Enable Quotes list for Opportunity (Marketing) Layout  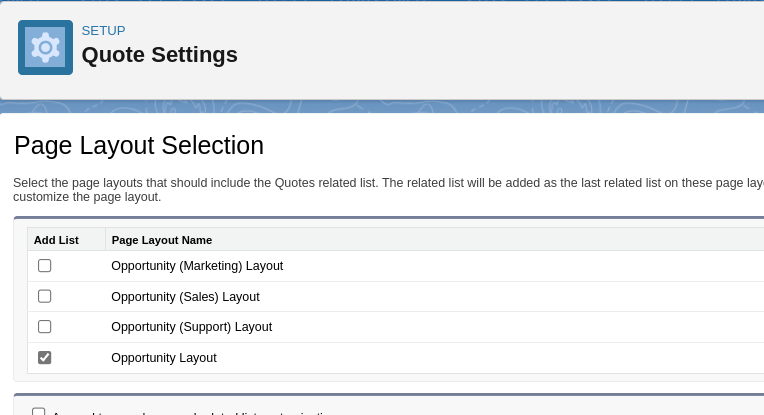coord(45,266)
